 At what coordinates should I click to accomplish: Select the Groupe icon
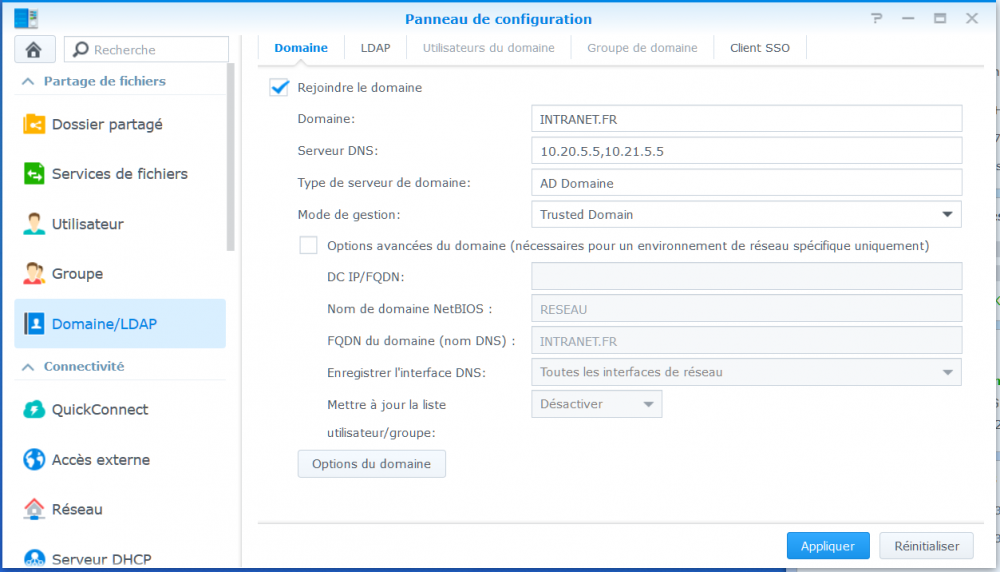pyautogui.click(x=35, y=273)
